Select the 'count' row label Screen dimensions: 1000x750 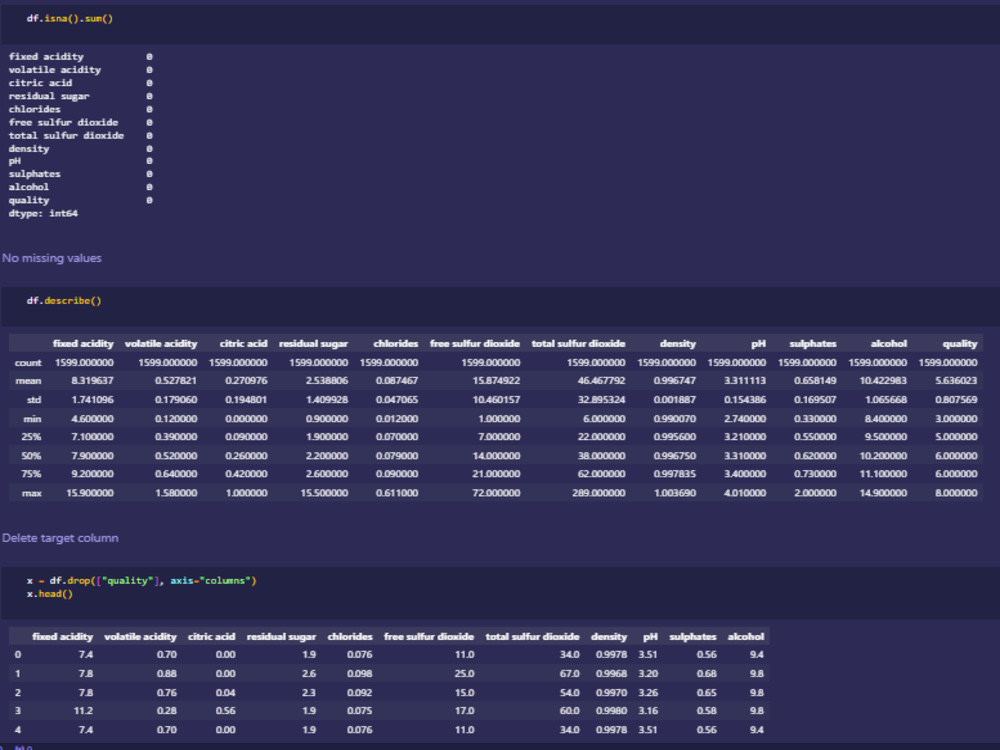(x=28, y=362)
